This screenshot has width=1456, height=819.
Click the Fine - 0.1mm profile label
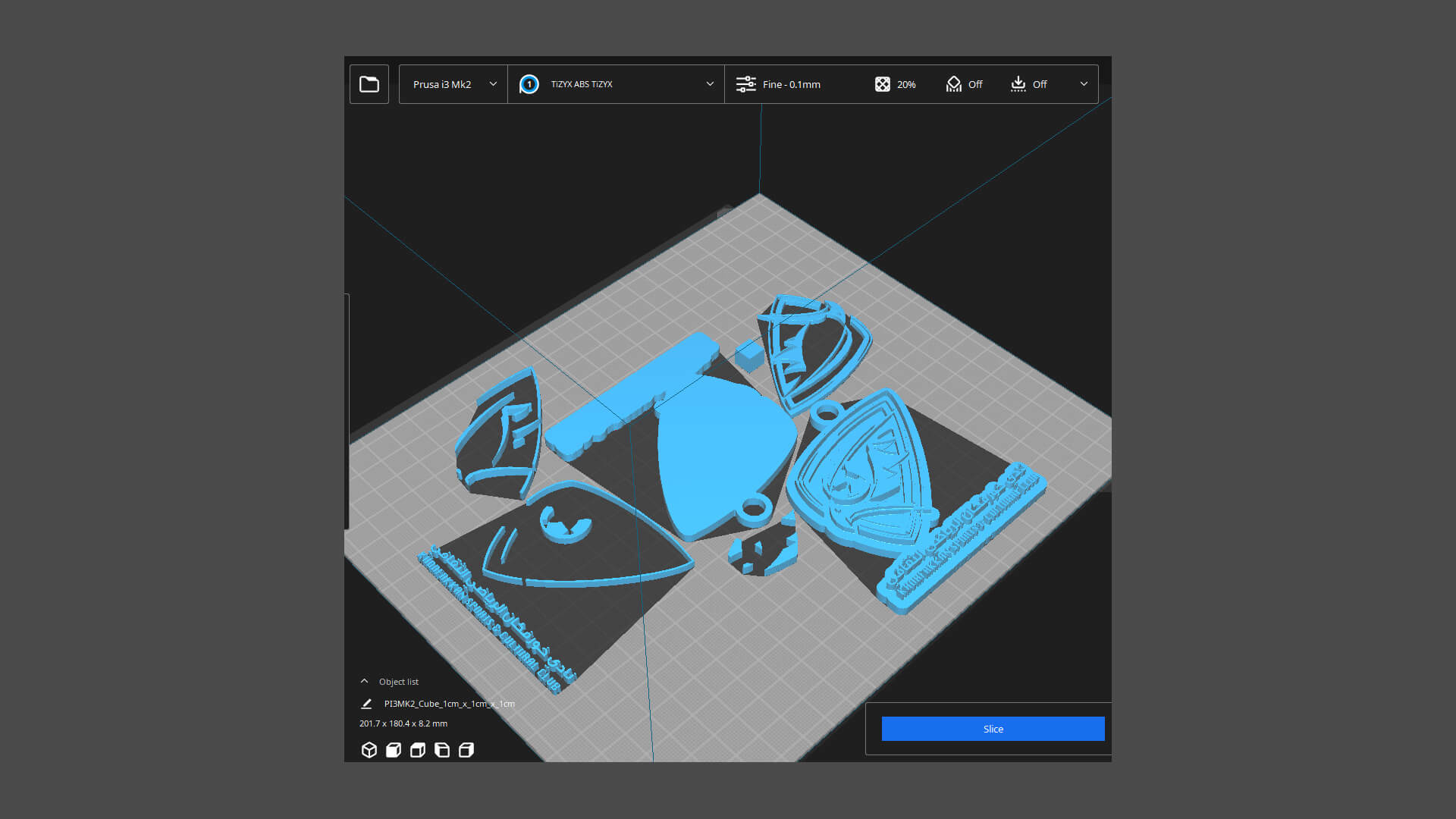coord(792,84)
